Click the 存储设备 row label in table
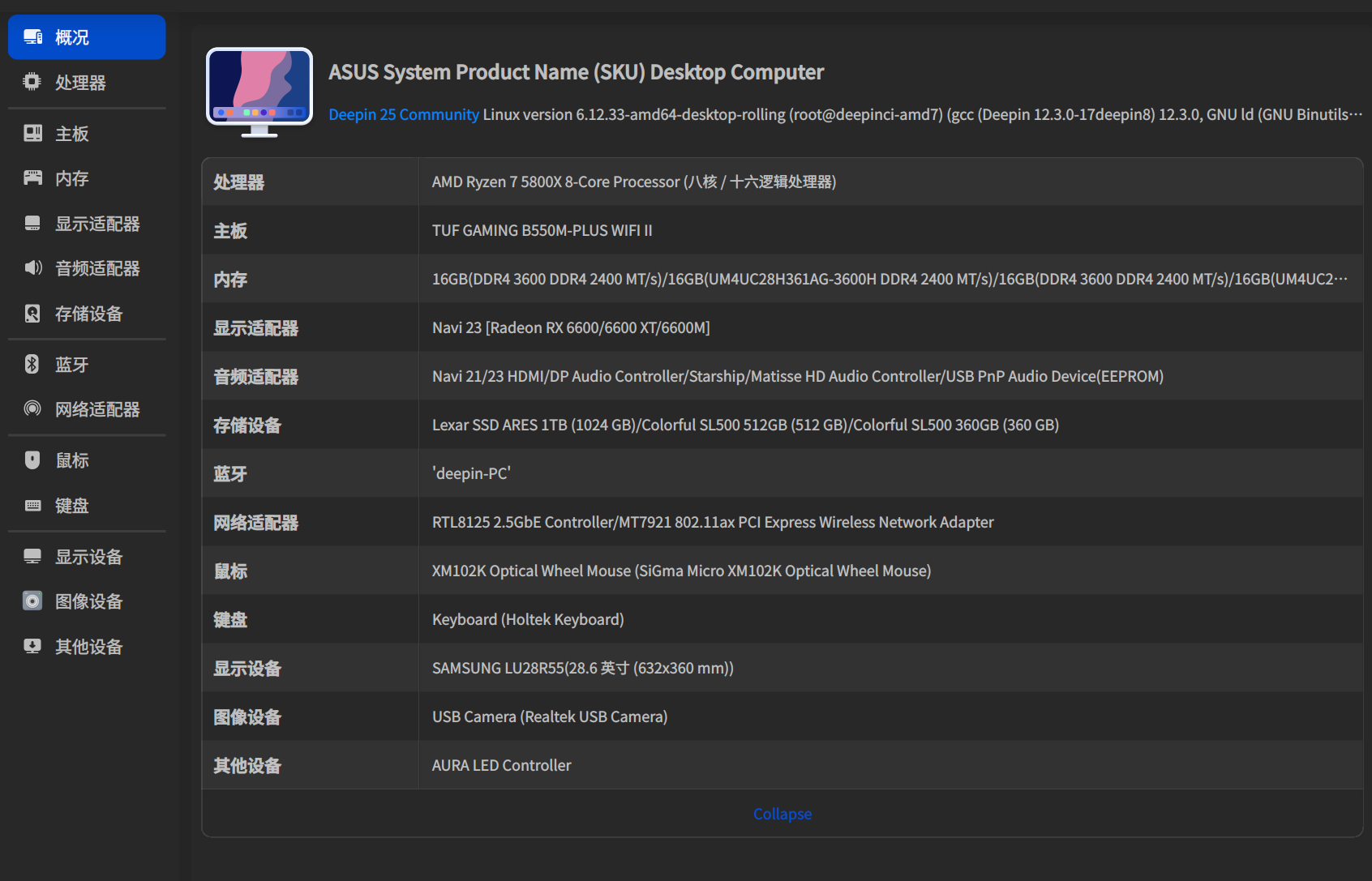 247,426
